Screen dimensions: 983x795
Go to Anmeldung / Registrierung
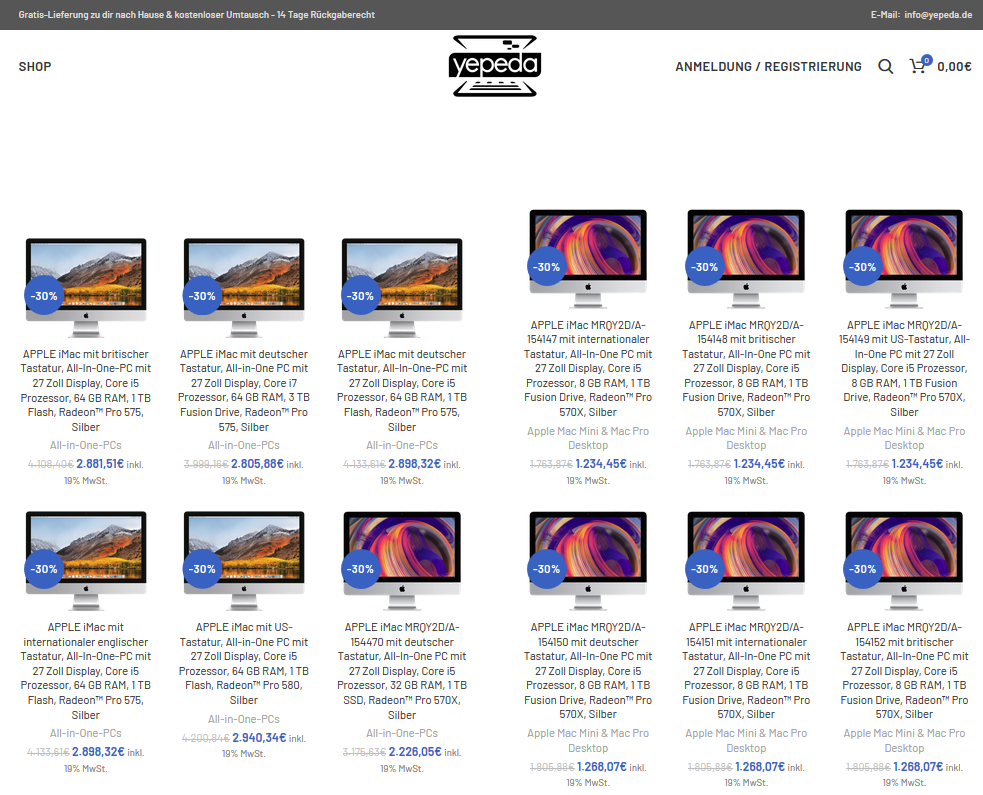(x=768, y=66)
